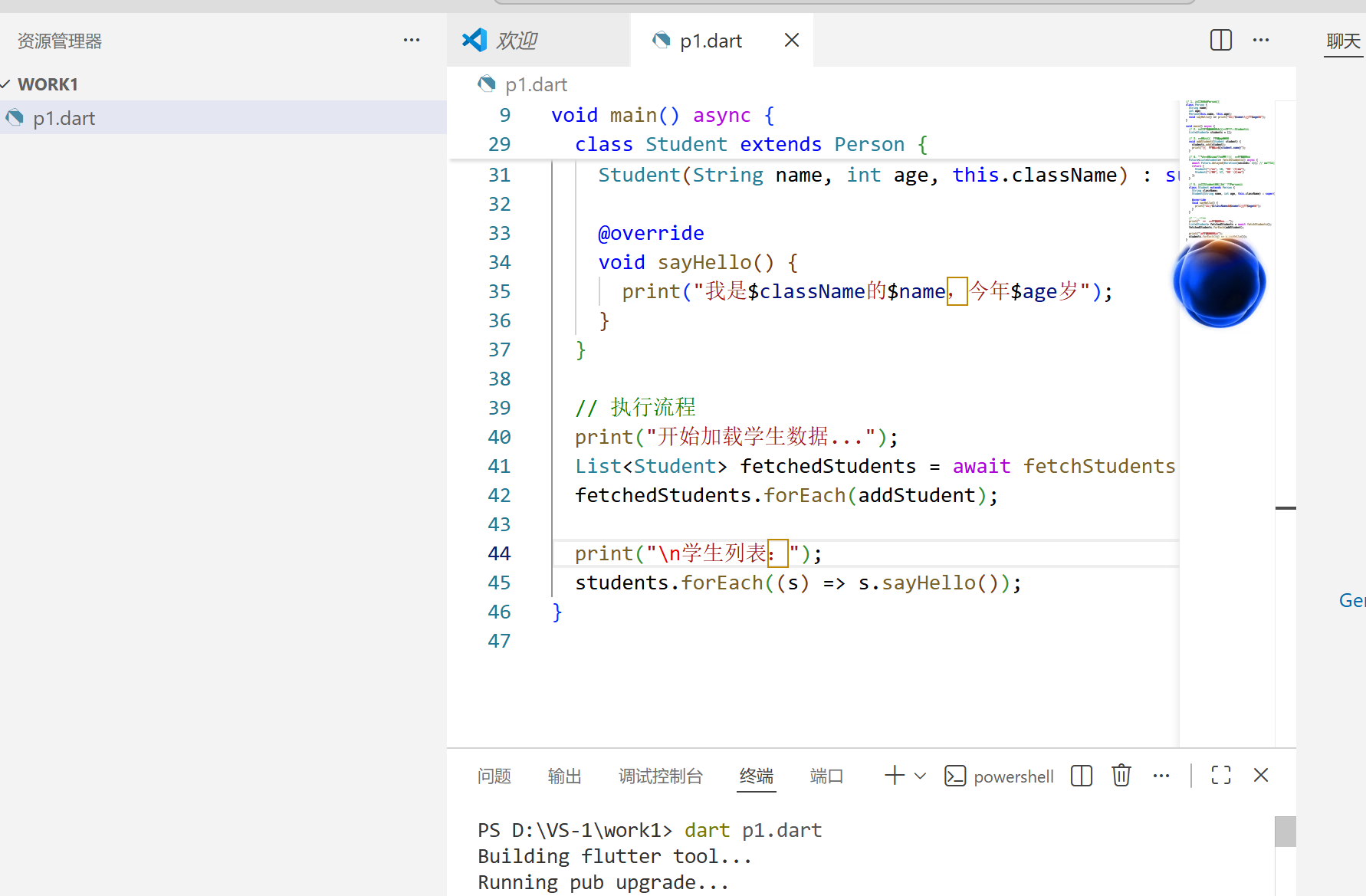Open the 端口 ports panel tab
The image size is (1366, 896).
(826, 776)
